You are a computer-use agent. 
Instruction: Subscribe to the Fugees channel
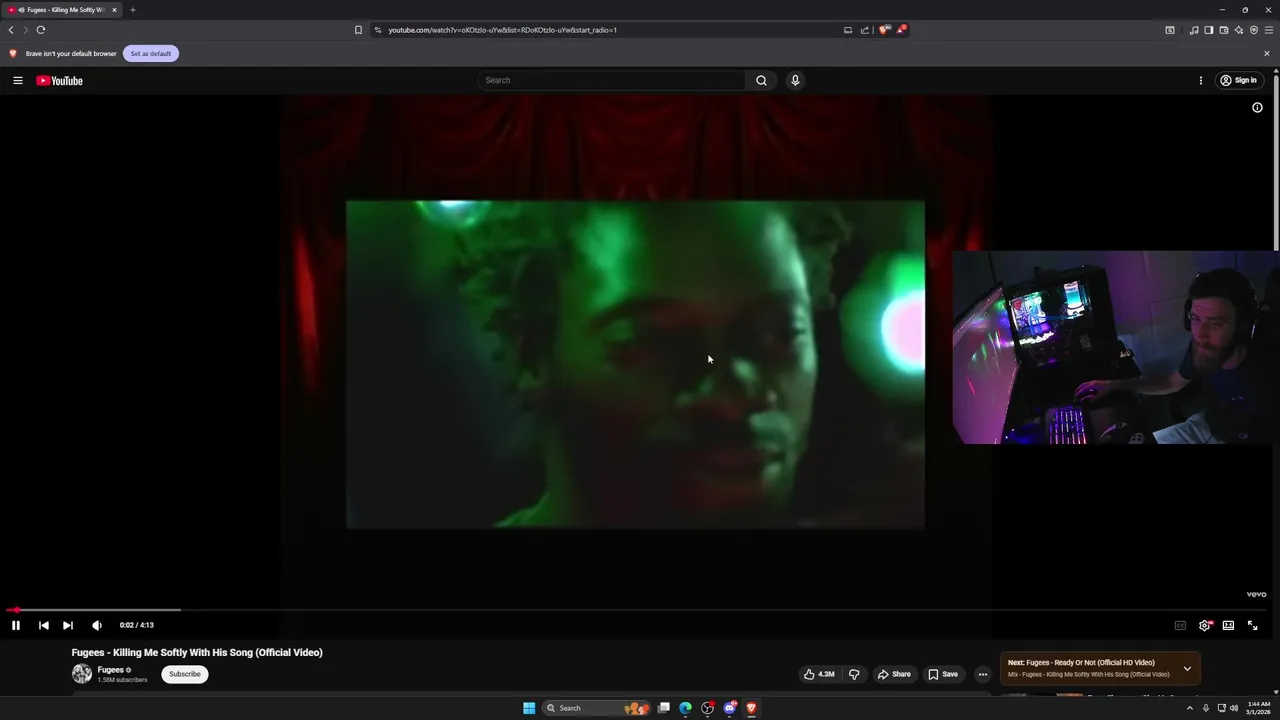click(185, 674)
